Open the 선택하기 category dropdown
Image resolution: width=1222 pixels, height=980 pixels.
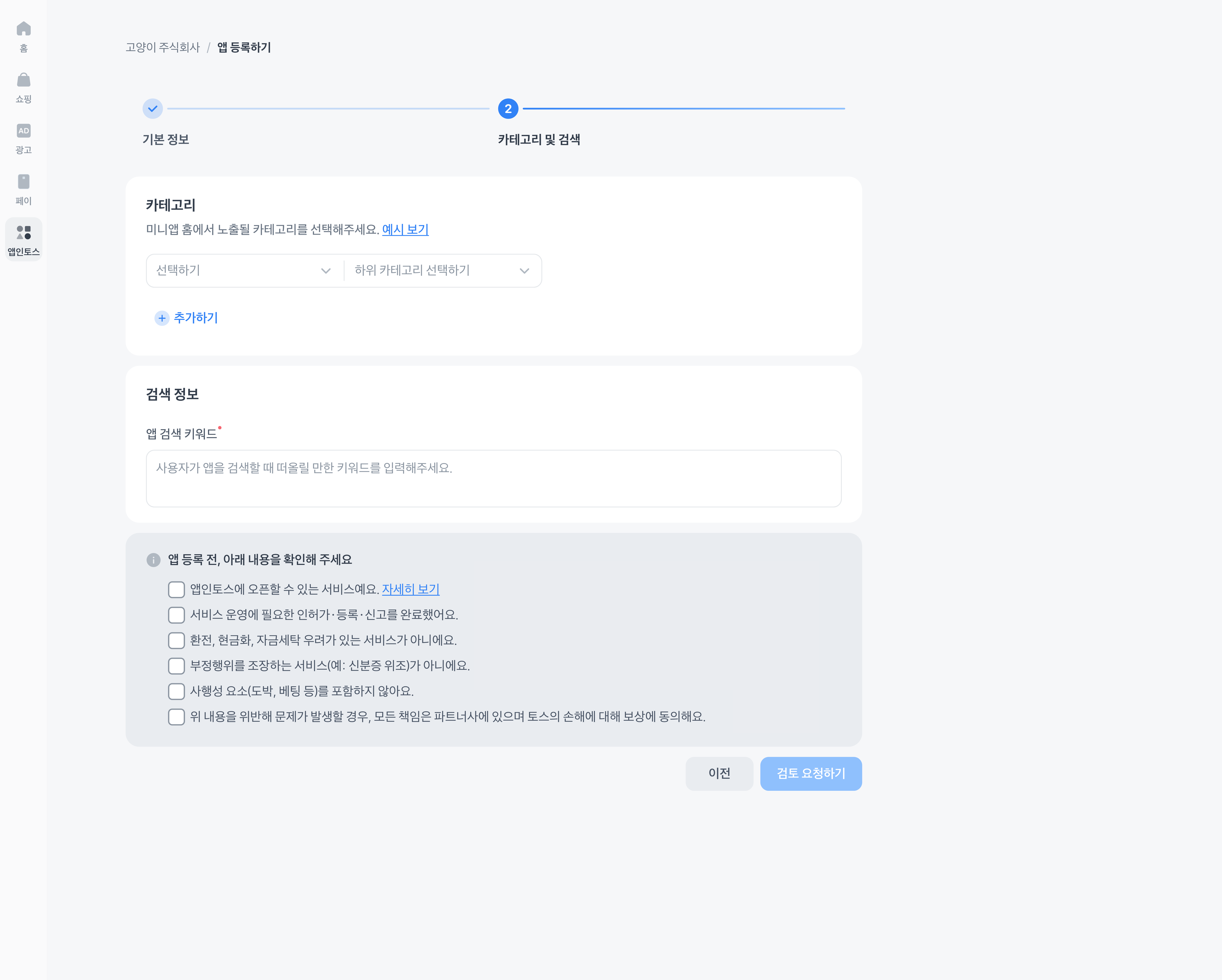[244, 271]
